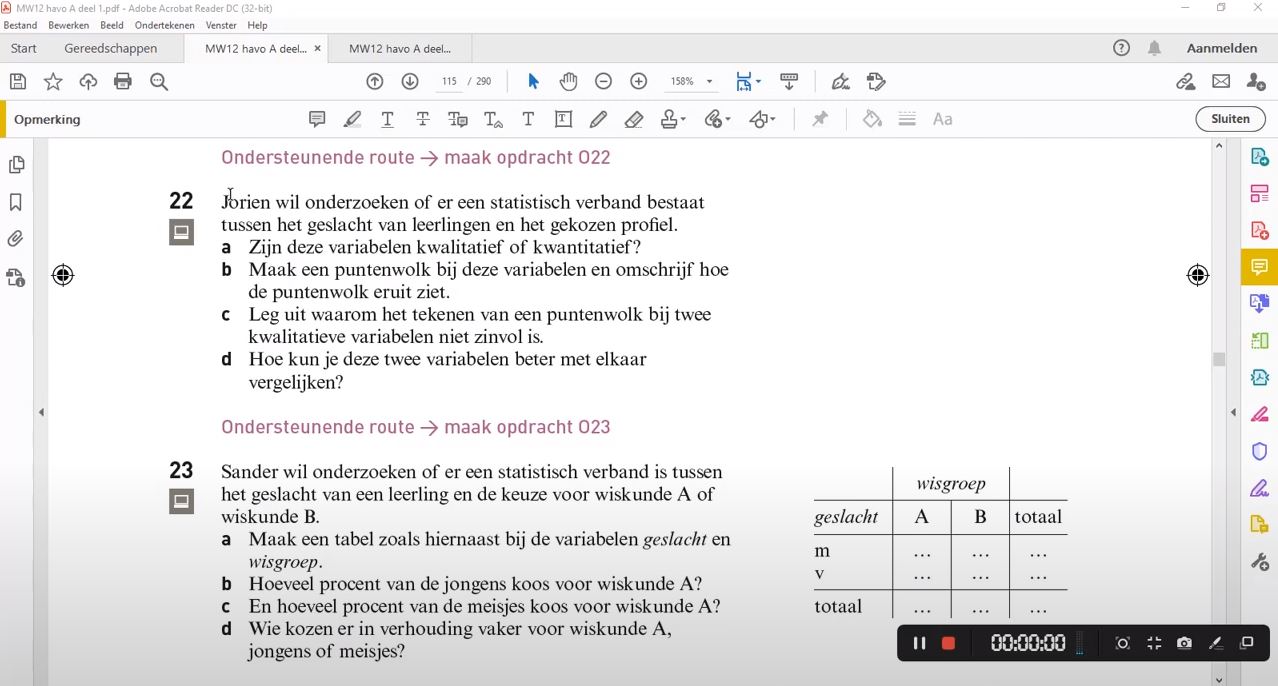Switch to the Start tab

coord(24,48)
